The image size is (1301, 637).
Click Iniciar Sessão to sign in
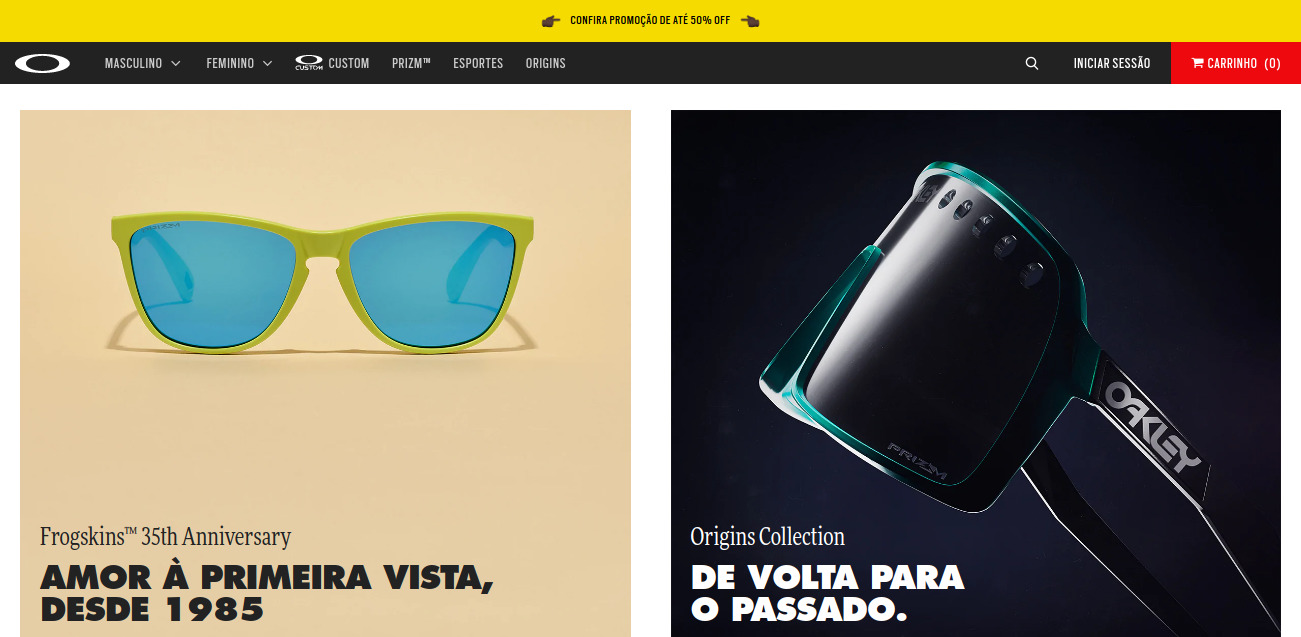1112,63
